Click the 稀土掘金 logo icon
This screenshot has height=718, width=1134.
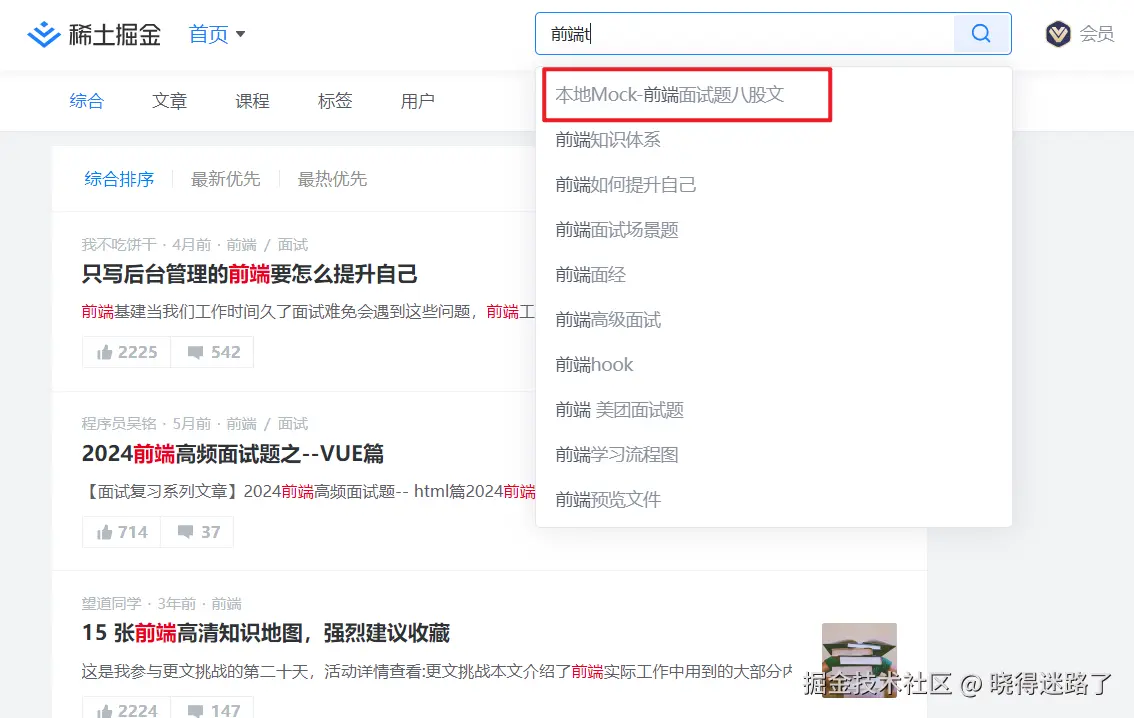pyautogui.click(x=43, y=34)
